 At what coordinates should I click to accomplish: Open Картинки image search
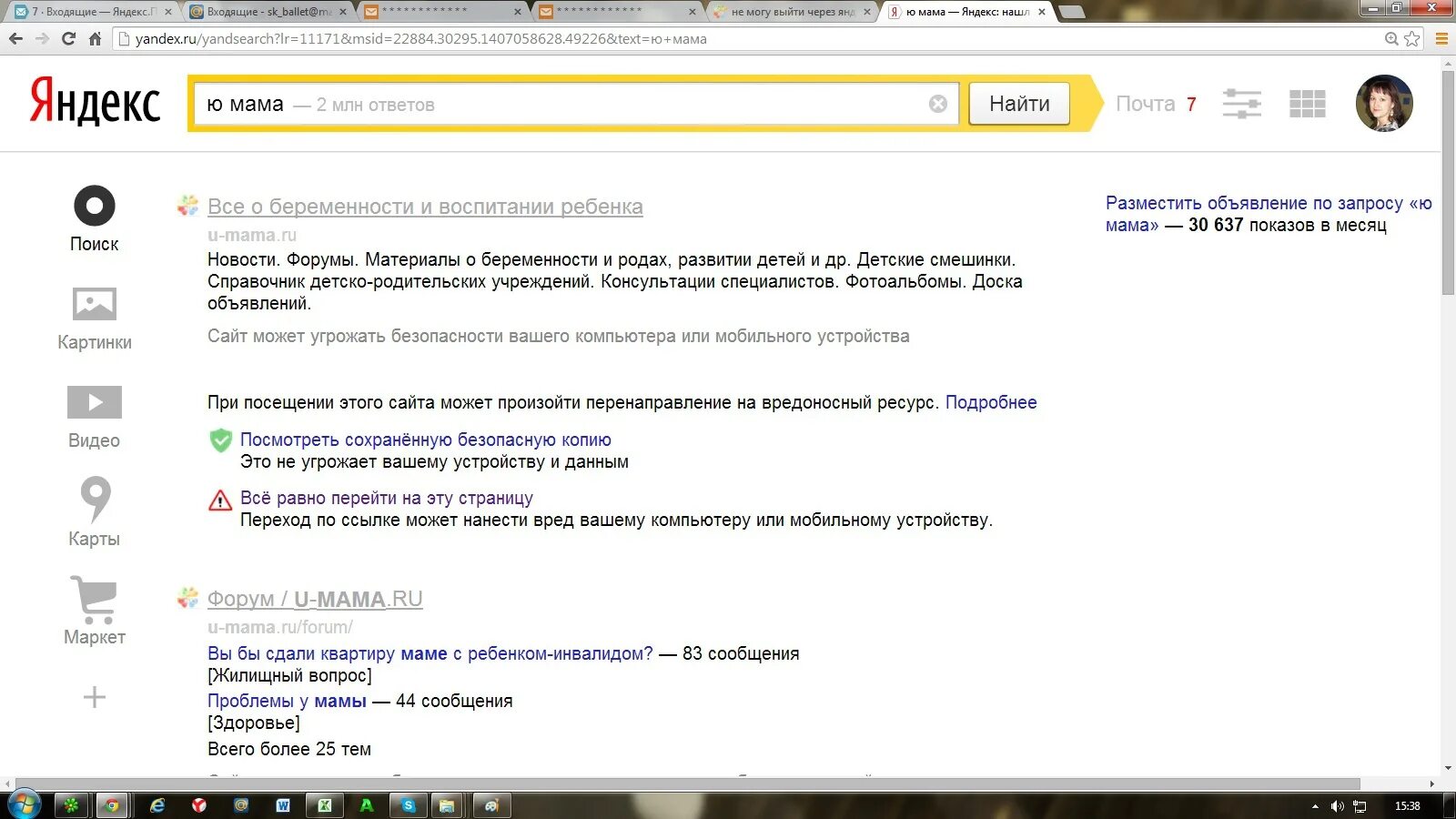95,318
